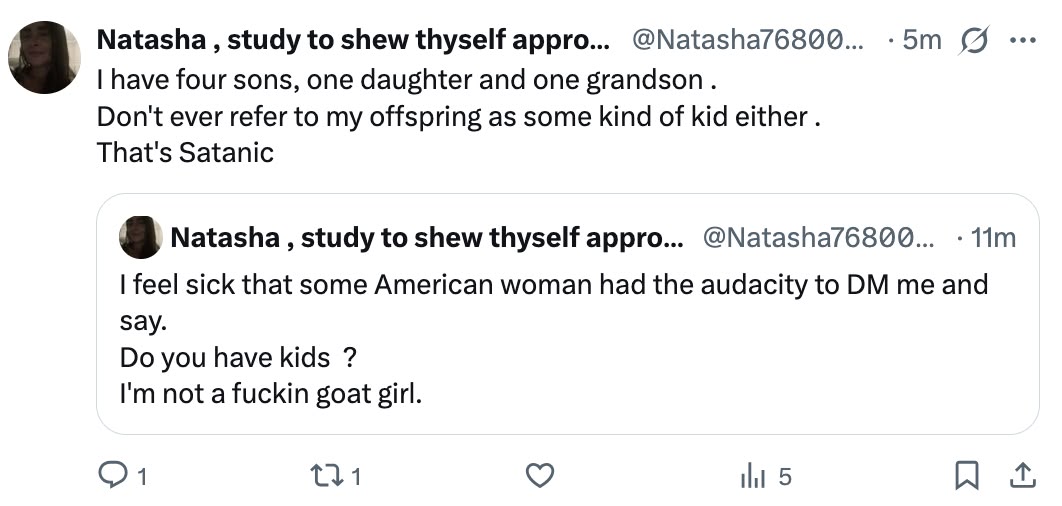The height and width of the screenshot is (506, 1062).
Task: Click the Grok explain slashed-circle icon
Action: point(975,40)
